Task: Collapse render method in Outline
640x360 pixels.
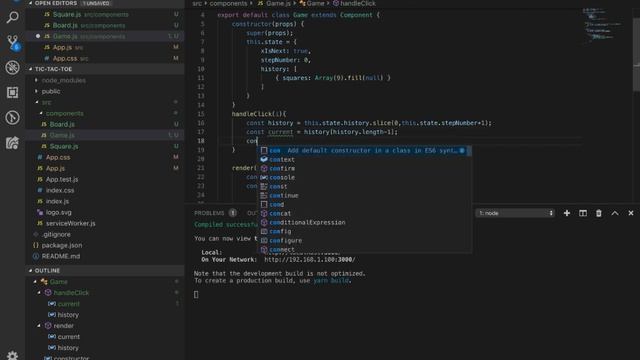Action: 39,326
